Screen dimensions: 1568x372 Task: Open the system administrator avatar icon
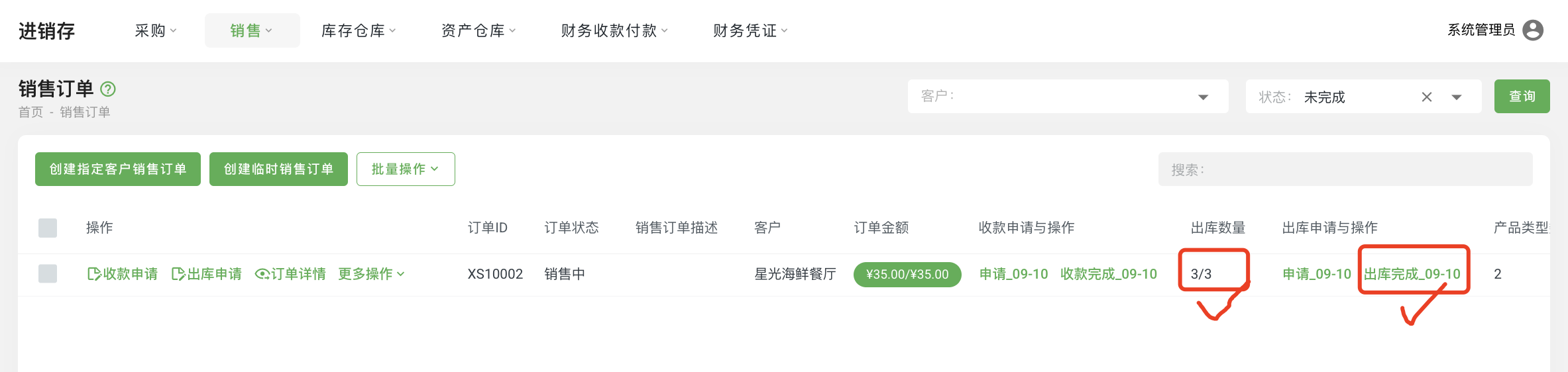[x=1533, y=30]
